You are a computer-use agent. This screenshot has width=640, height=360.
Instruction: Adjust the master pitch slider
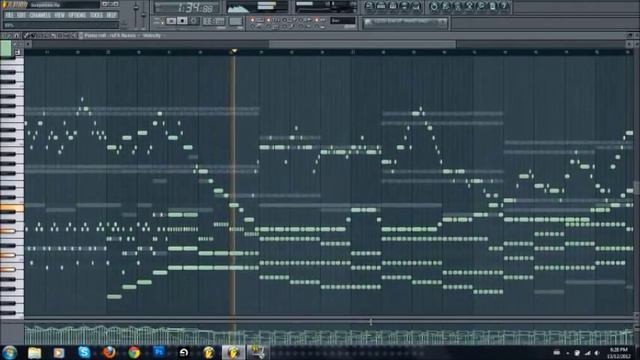tap(144, 14)
